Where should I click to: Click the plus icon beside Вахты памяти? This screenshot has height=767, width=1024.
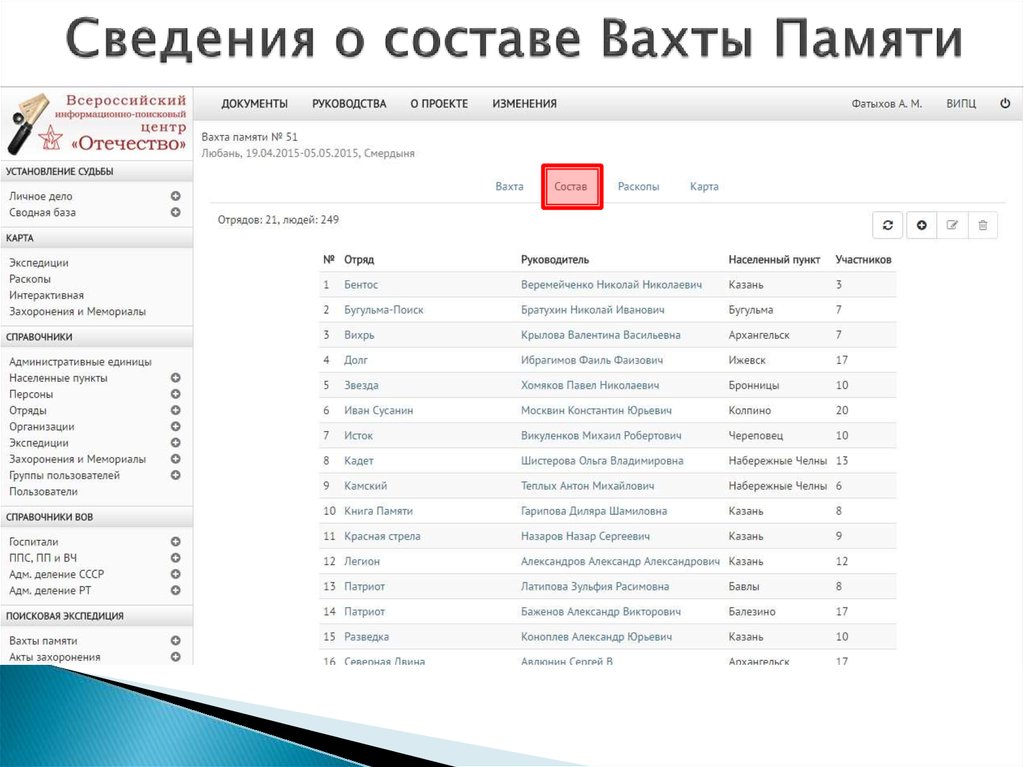tap(176, 640)
